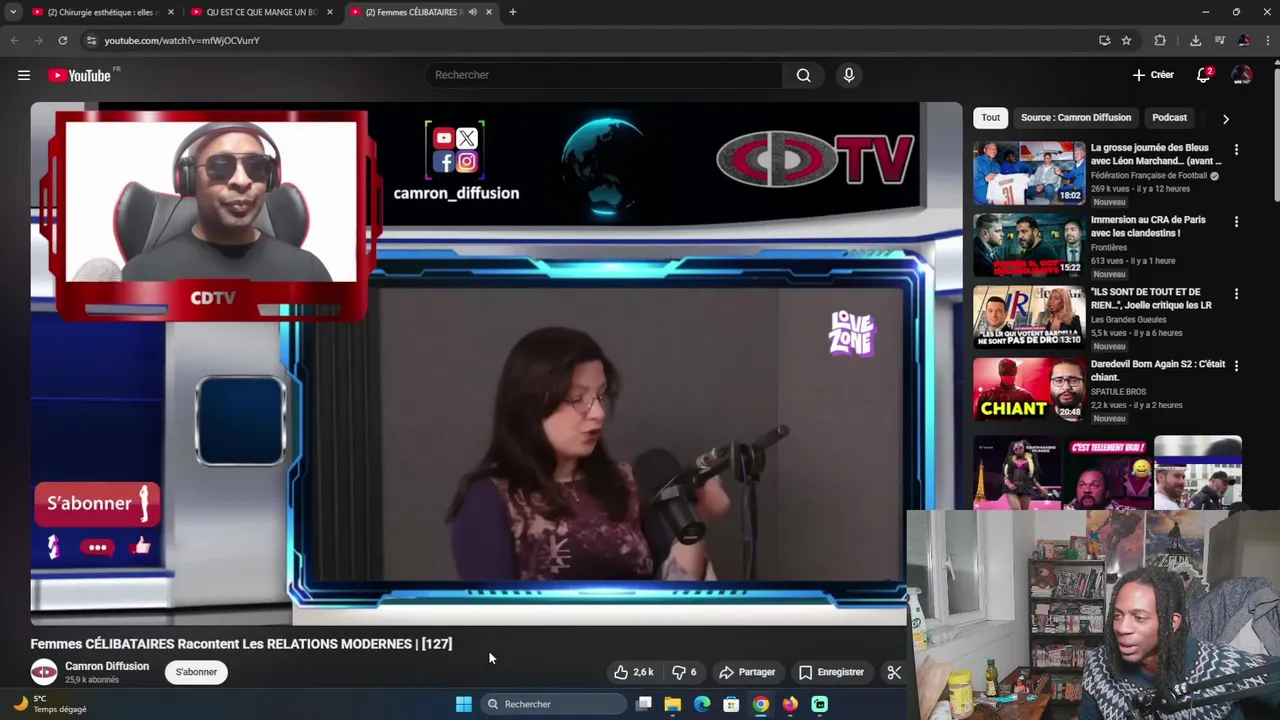Open three-dot menu for Daredevil Born Again video
The image size is (1280, 720).
[1236, 366]
